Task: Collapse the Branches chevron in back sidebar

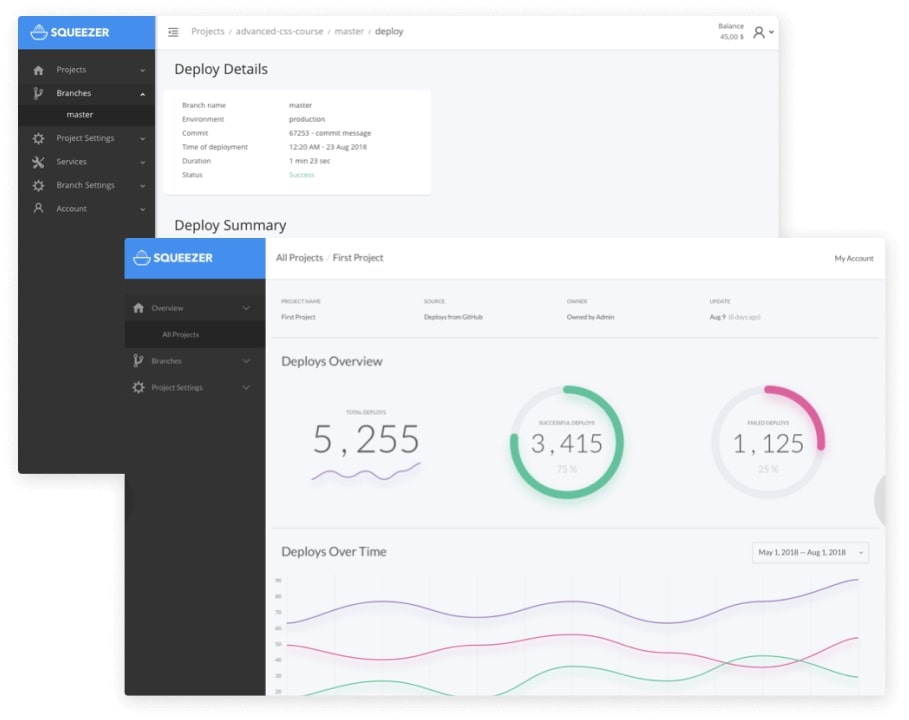Action: click(x=143, y=94)
